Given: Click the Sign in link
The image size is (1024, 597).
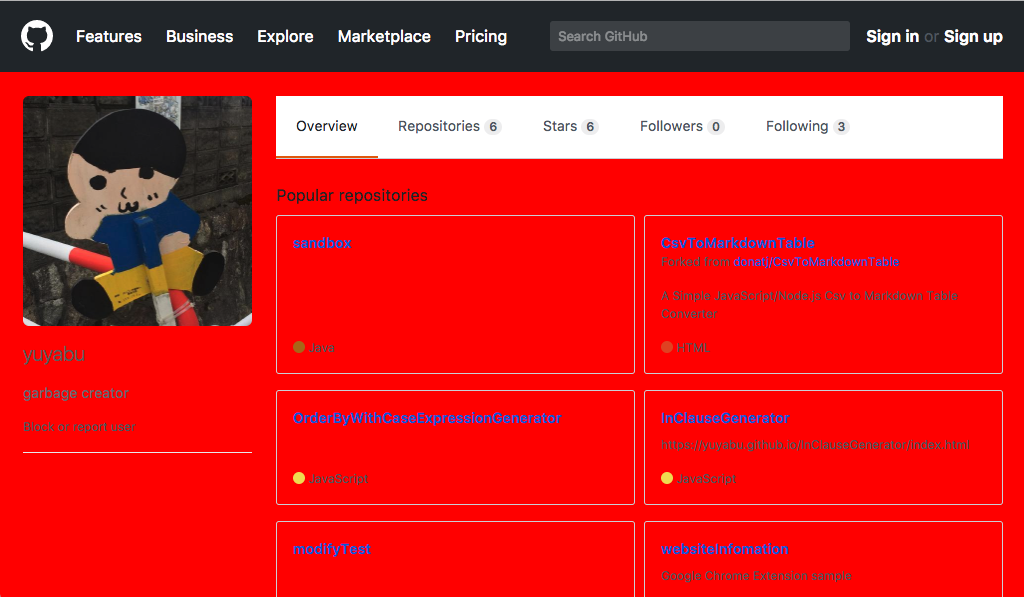Looking at the screenshot, I should coord(892,37).
